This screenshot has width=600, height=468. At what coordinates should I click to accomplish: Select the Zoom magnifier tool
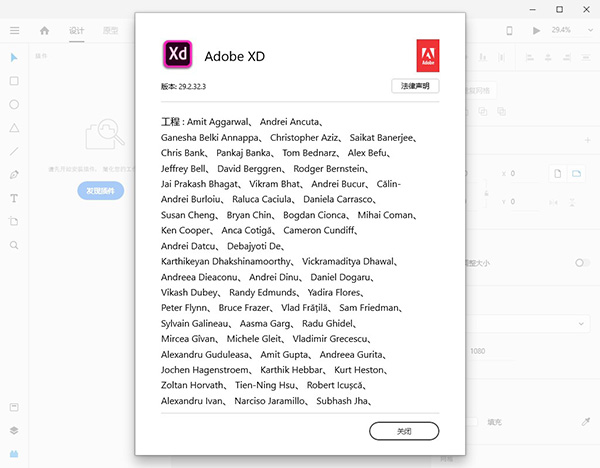pyautogui.click(x=14, y=245)
